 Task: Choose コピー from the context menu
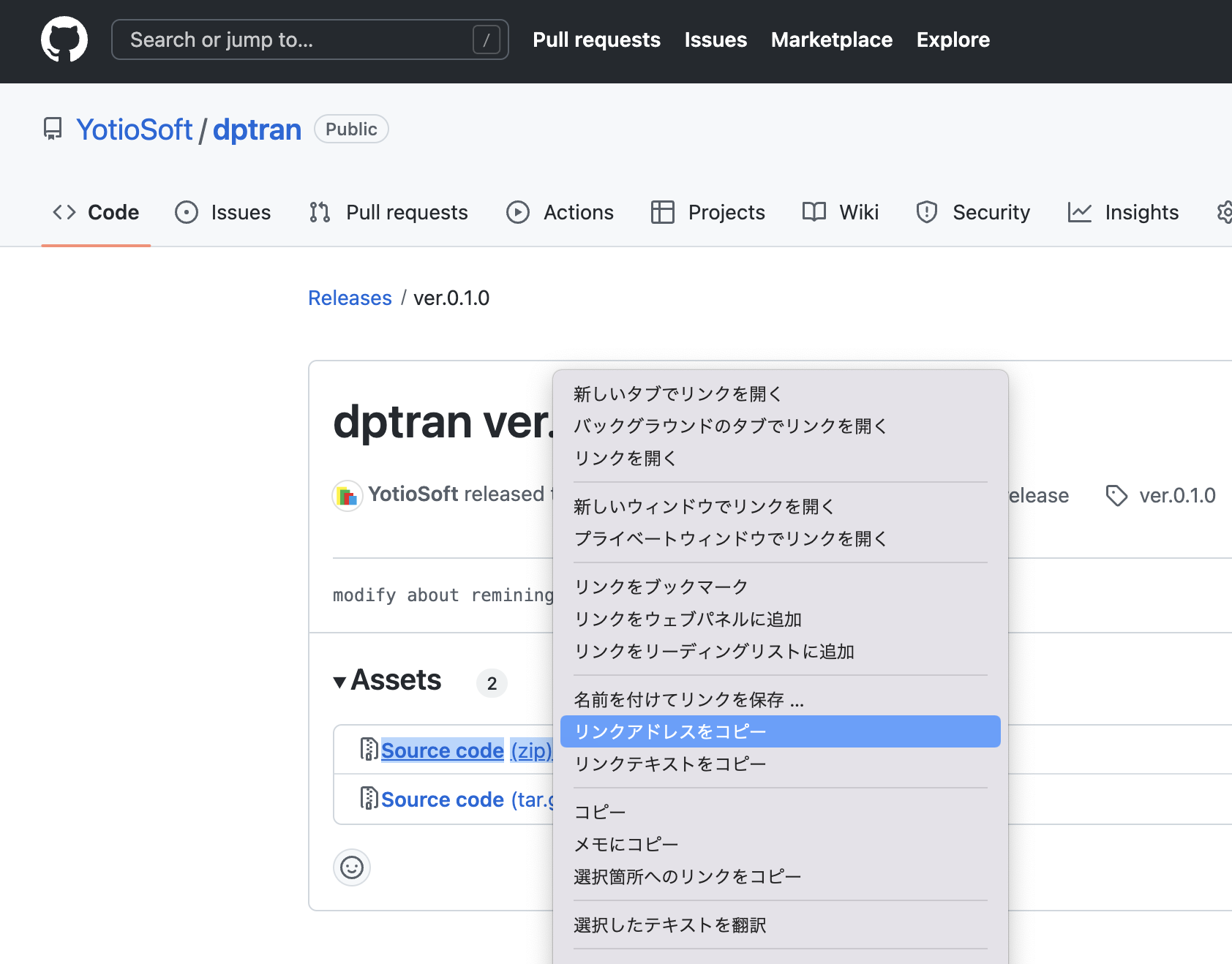click(781, 813)
